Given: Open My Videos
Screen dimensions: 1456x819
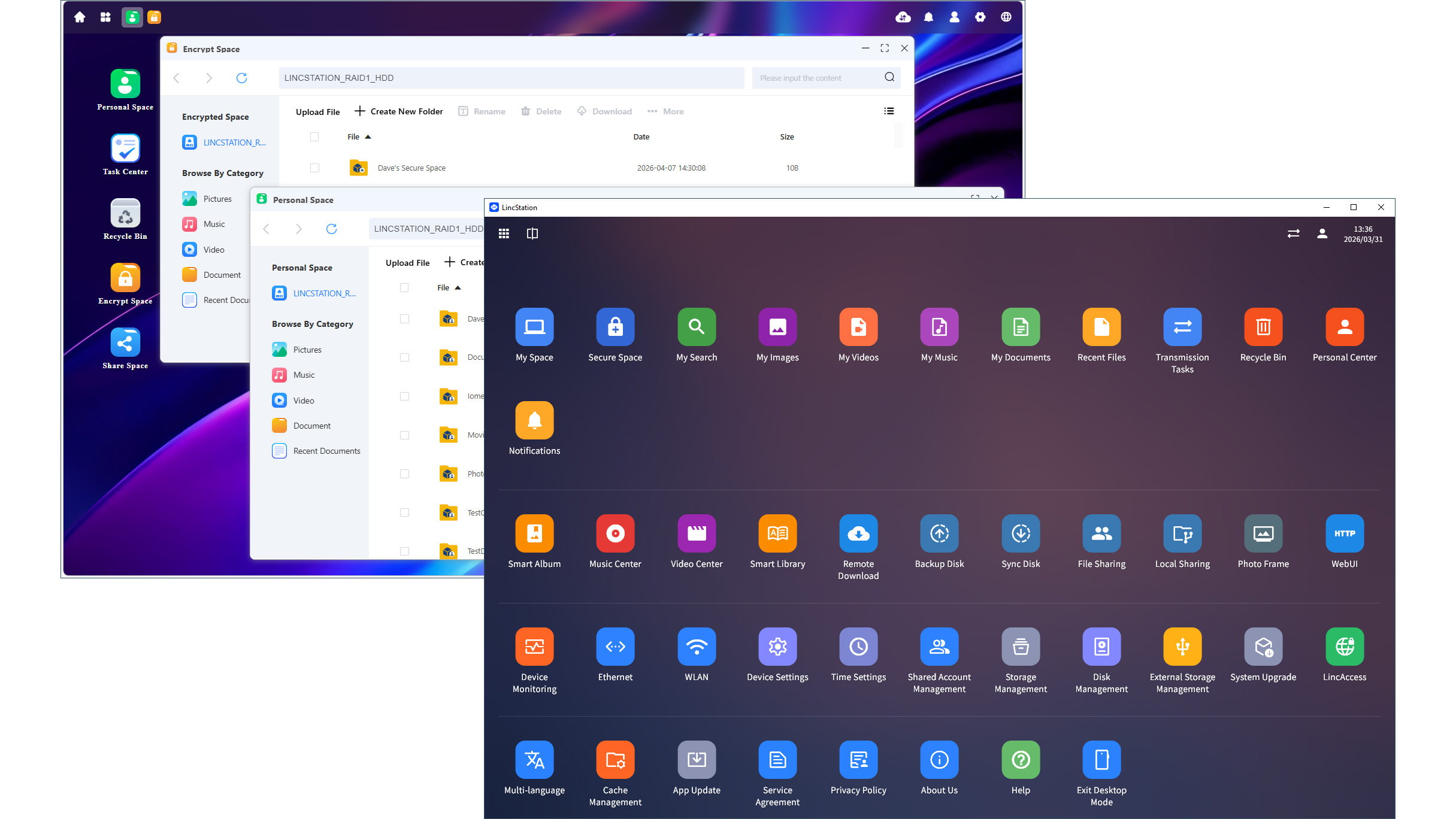Looking at the screenshot, I should pyautogui.click(x=858, y=327).
